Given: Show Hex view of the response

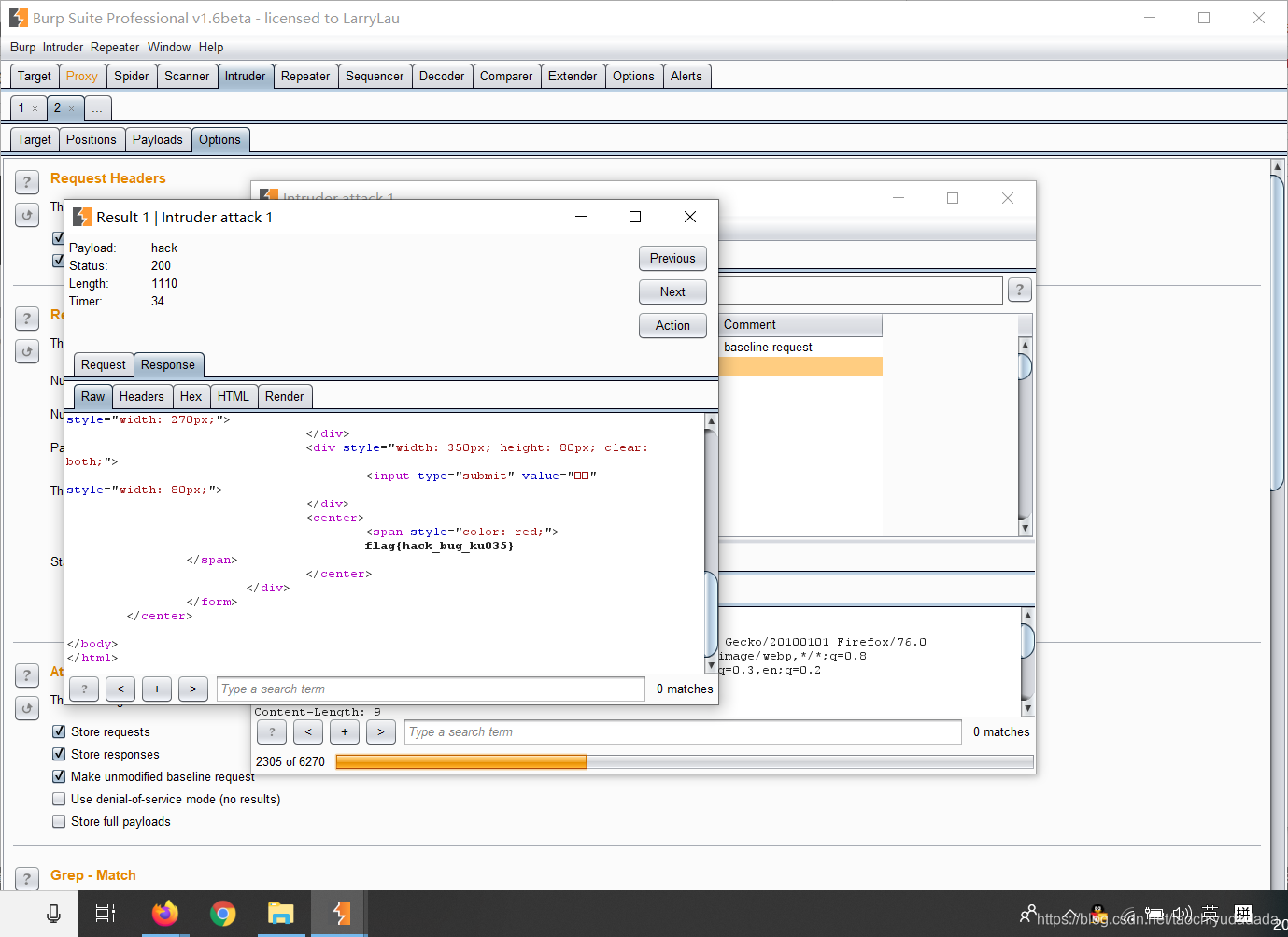Looking at the screenshot, I should click(191, 396).
